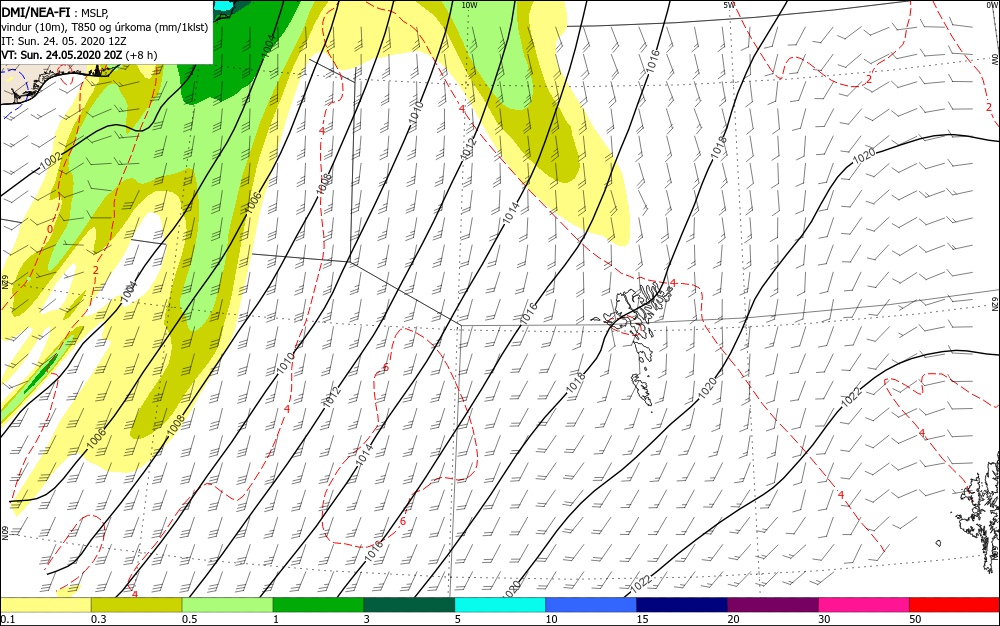Screen dimensions: 1000x626
Task: Click the light green 0.5–1 legend swatch
Action: pyautogui.click(x=228, y=605)
